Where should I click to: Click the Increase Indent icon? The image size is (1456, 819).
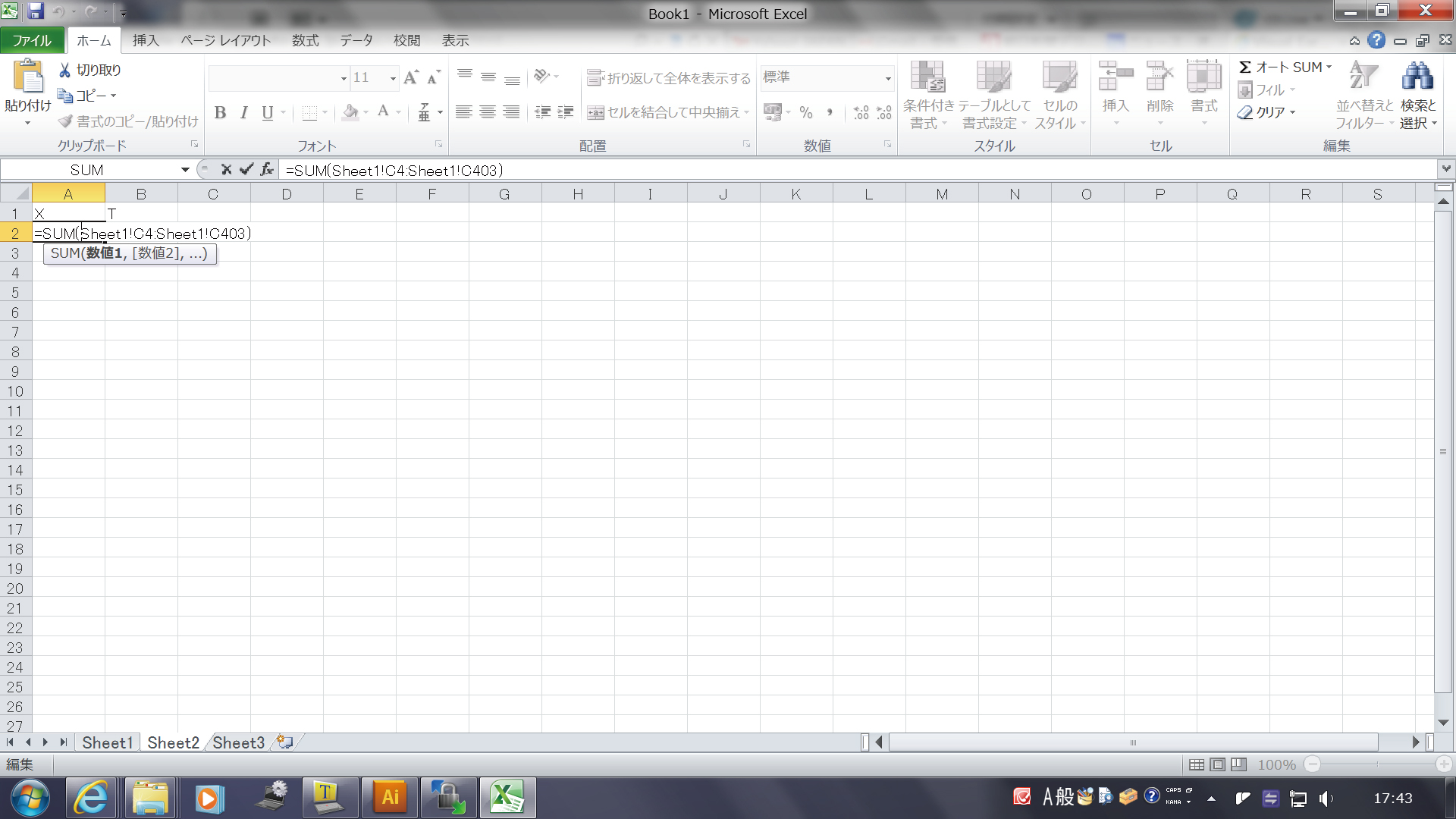(x=566, y=112)
